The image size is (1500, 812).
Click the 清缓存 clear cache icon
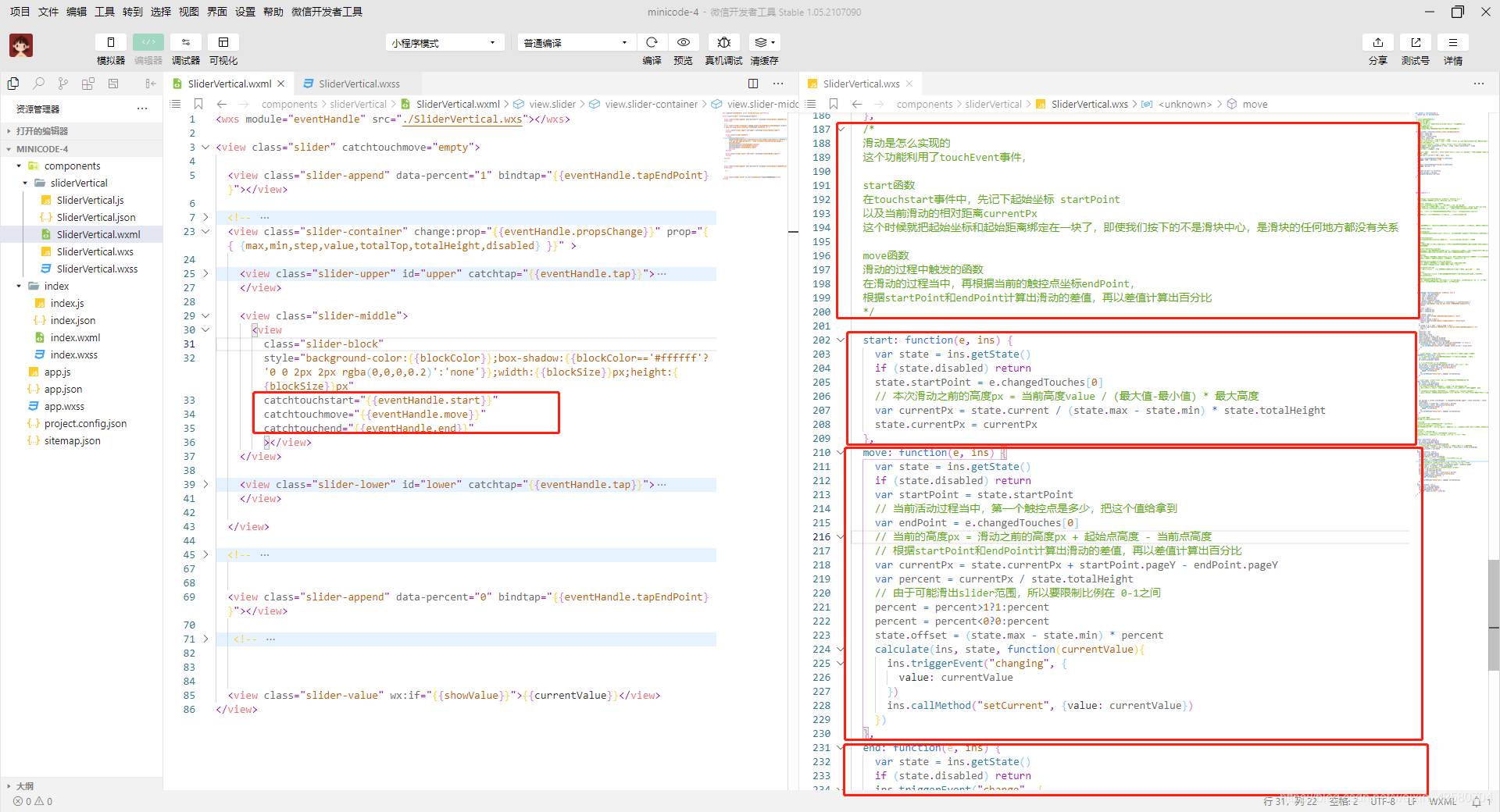tap(764, 42)
